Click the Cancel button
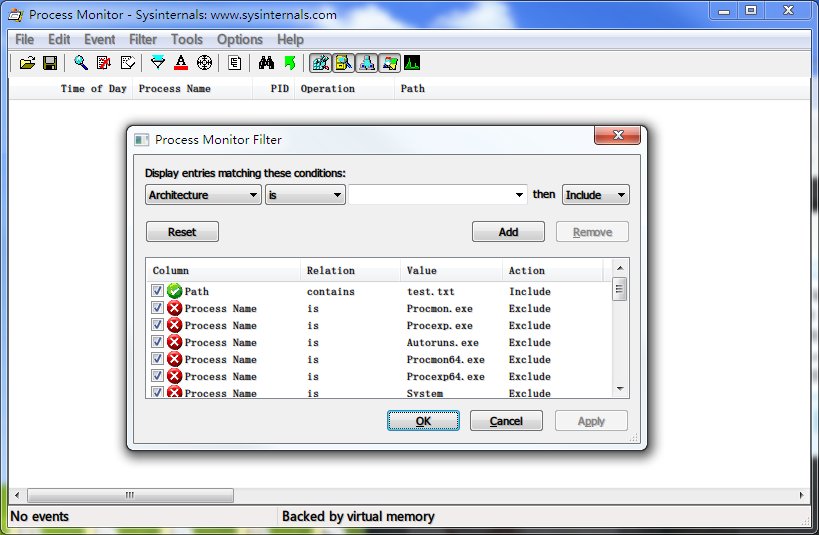 click(x=506, y=421)
